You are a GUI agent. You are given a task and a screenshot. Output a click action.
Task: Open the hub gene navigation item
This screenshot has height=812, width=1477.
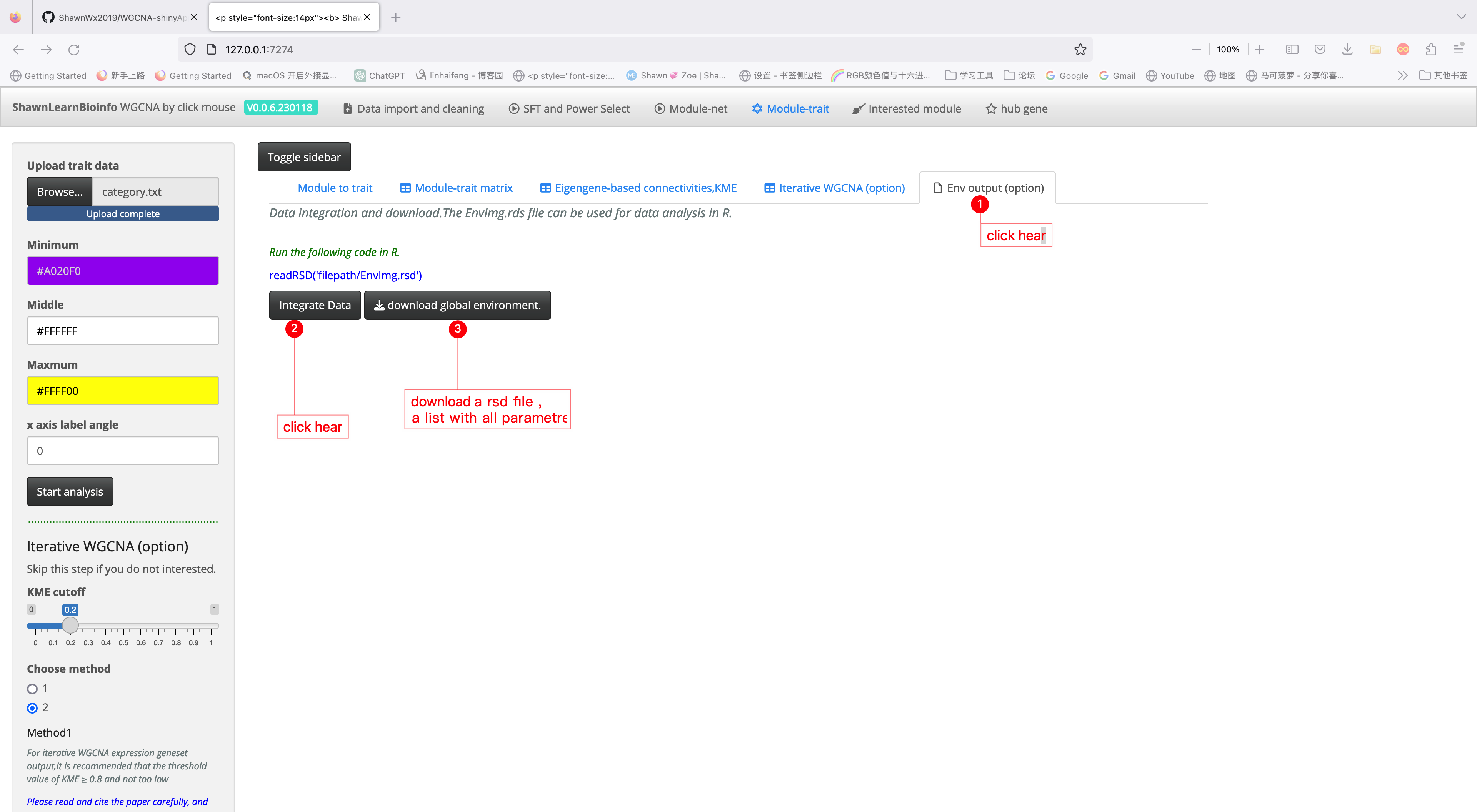pos(1017,109)
